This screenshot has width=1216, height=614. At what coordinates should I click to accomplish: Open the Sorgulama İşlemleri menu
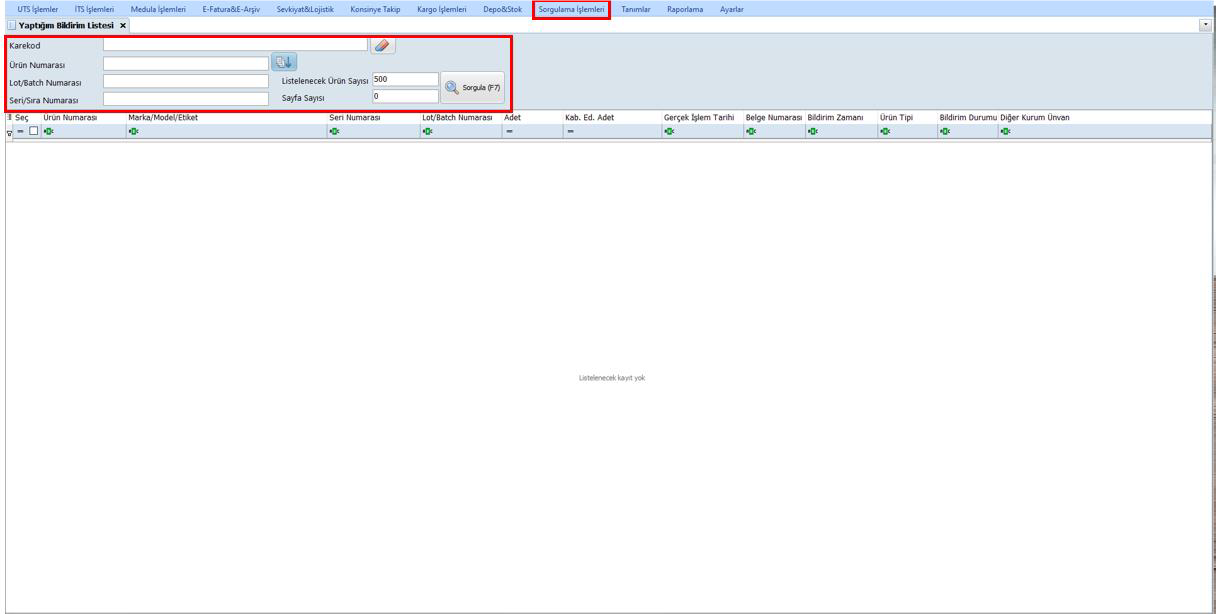[572, 10]
